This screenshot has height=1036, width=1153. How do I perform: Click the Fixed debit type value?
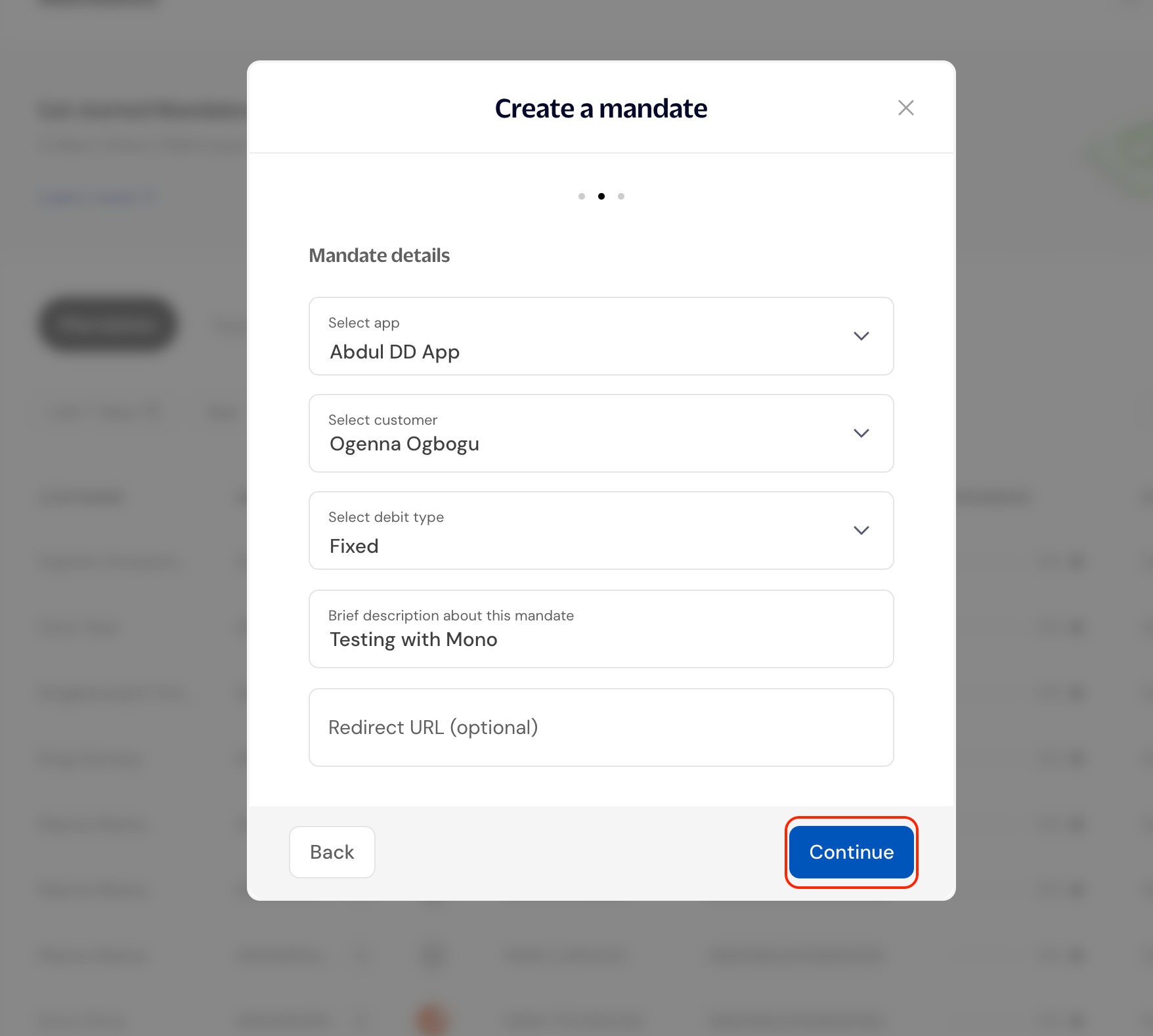click(354, 546)
